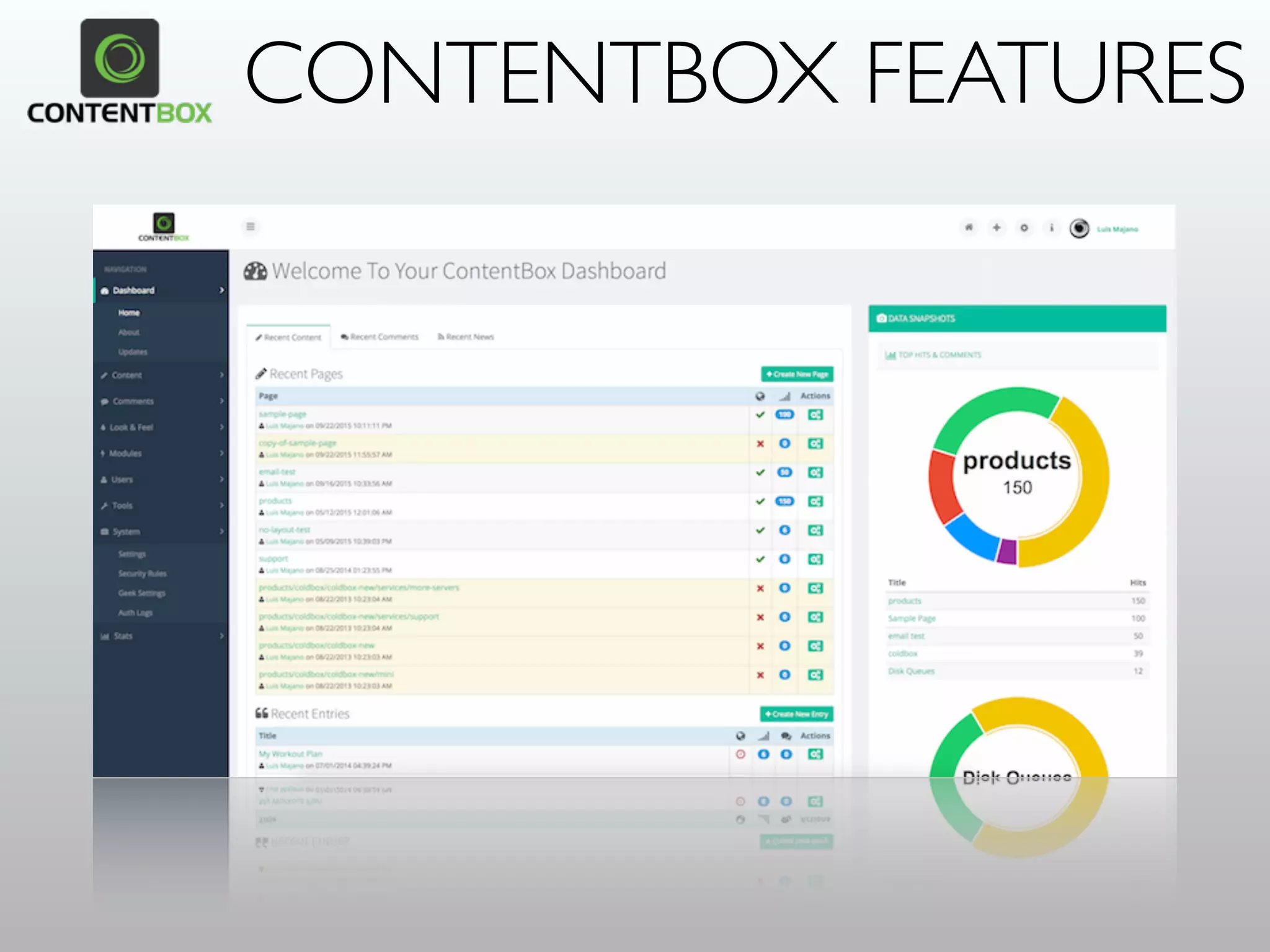Click published checkmark on sample-page row
The height and width of the screenshot is (952, 1270).
click(x=760, y=415)
